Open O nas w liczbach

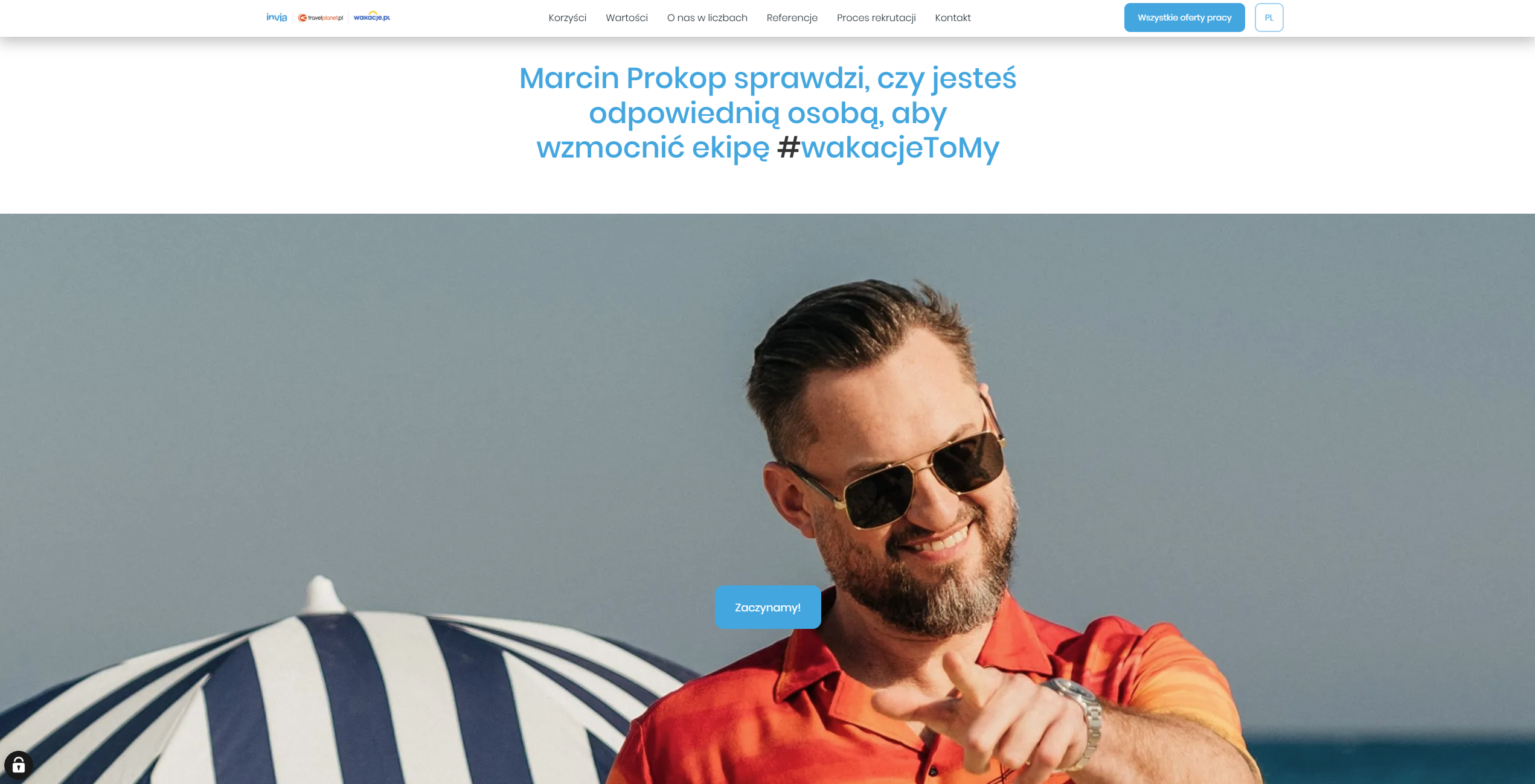point(707,18)
